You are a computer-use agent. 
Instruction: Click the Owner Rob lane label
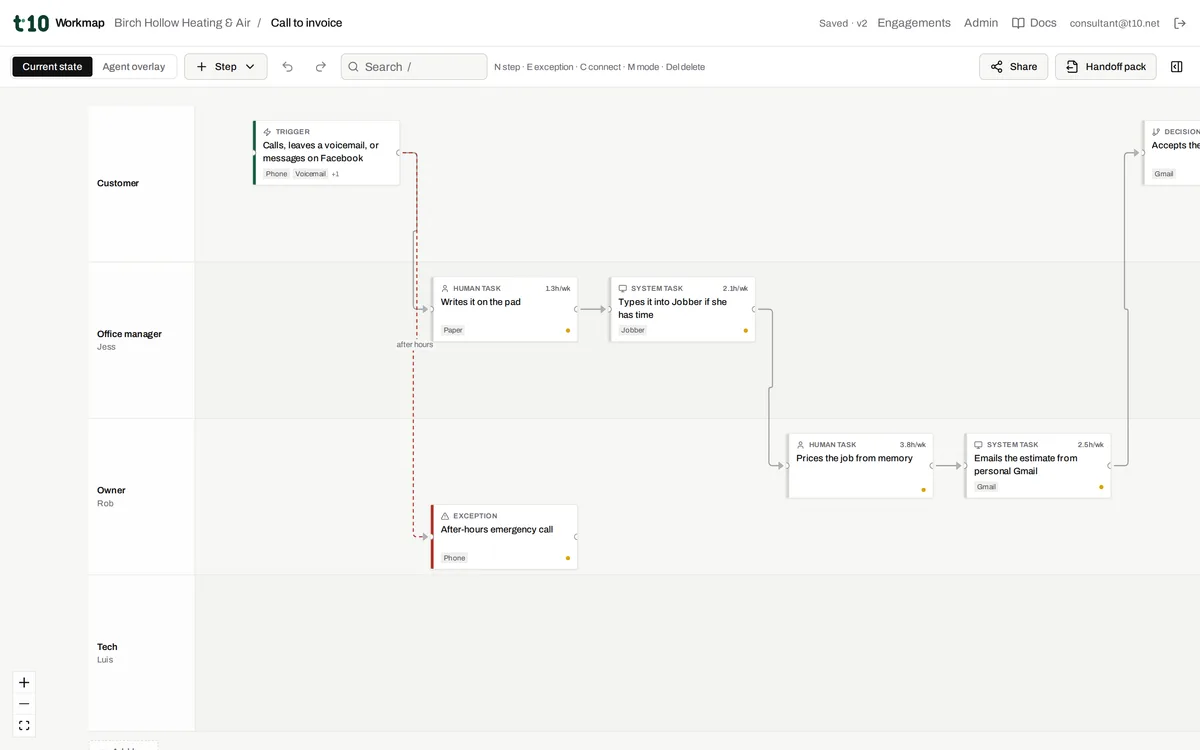point(111,496)
